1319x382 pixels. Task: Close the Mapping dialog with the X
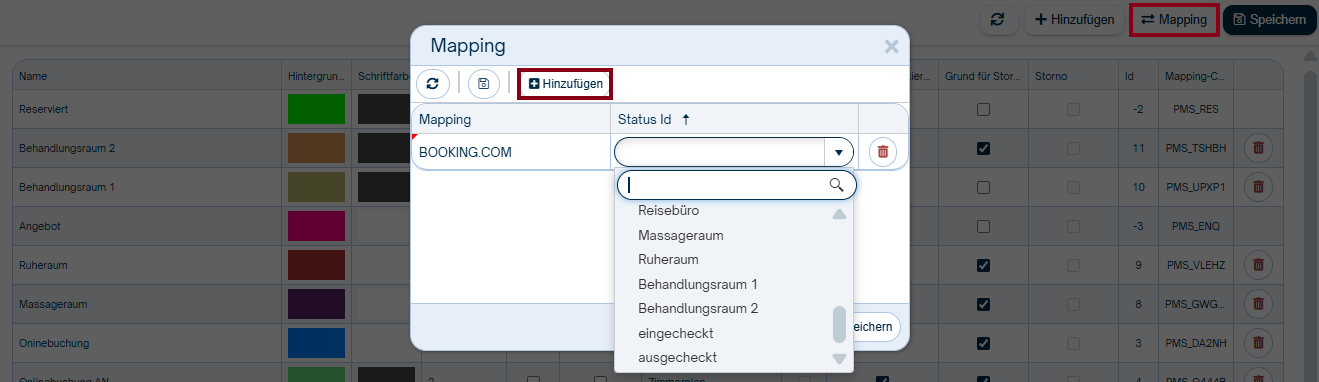click(x=891, y=46)
